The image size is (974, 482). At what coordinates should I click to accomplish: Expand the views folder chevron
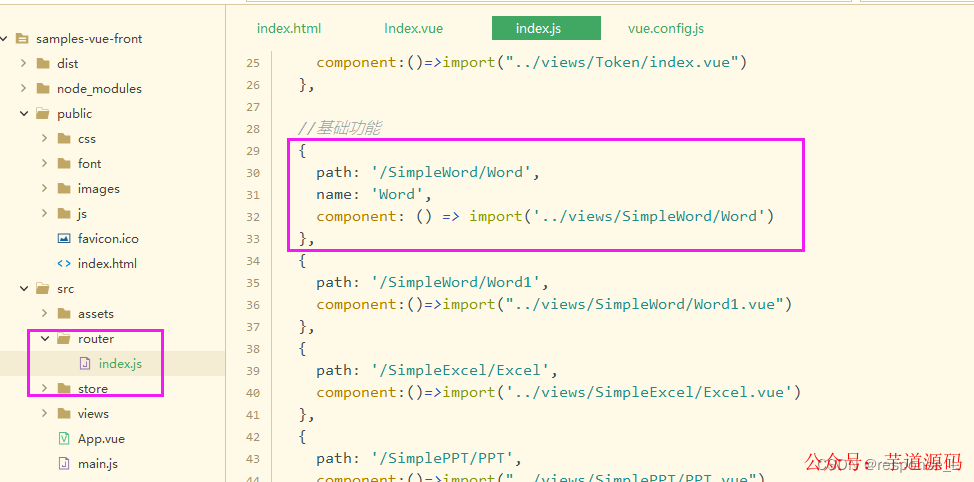(x=44, y=414)
